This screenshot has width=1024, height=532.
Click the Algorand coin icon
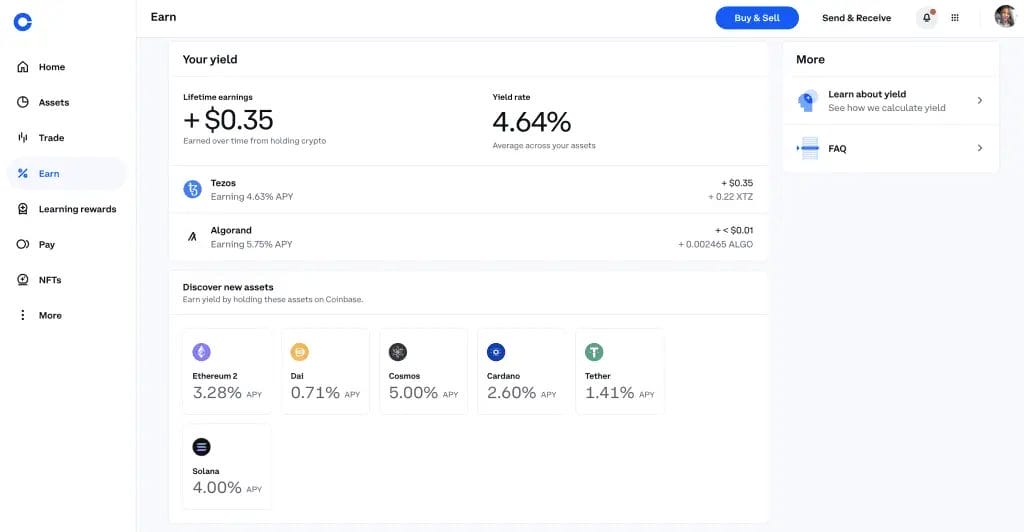click(x=193, y=236)
